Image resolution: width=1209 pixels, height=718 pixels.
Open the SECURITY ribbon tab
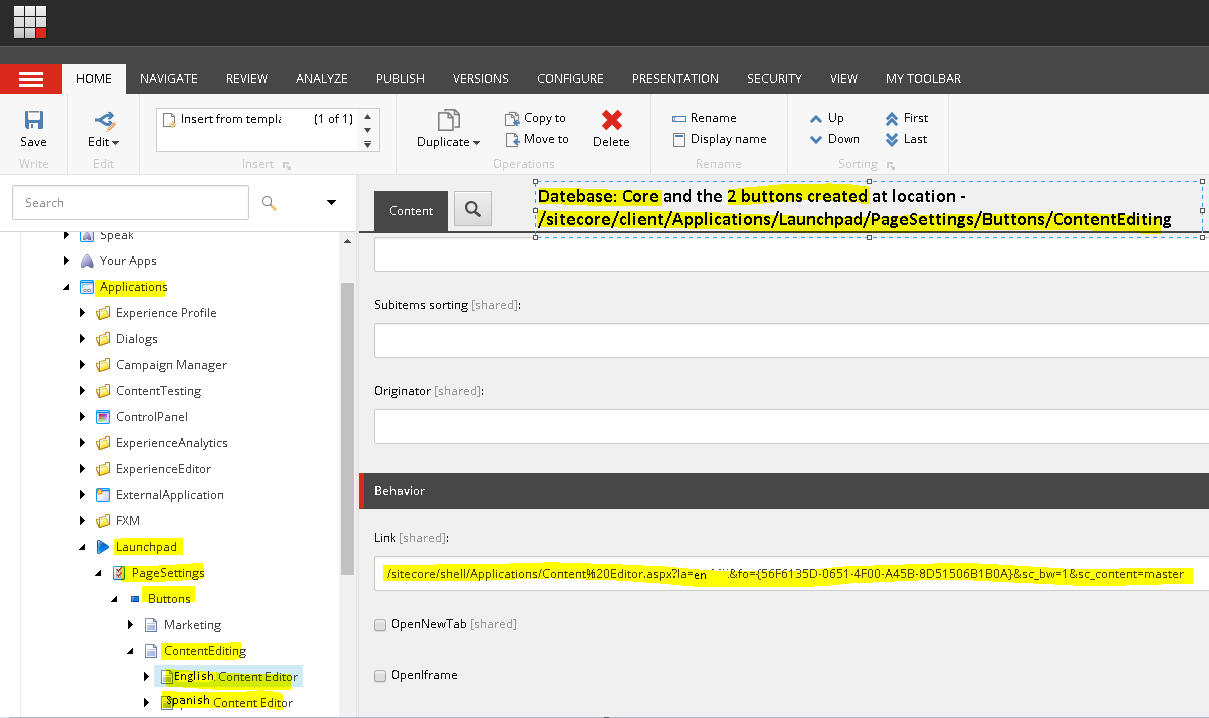point(774,79)
